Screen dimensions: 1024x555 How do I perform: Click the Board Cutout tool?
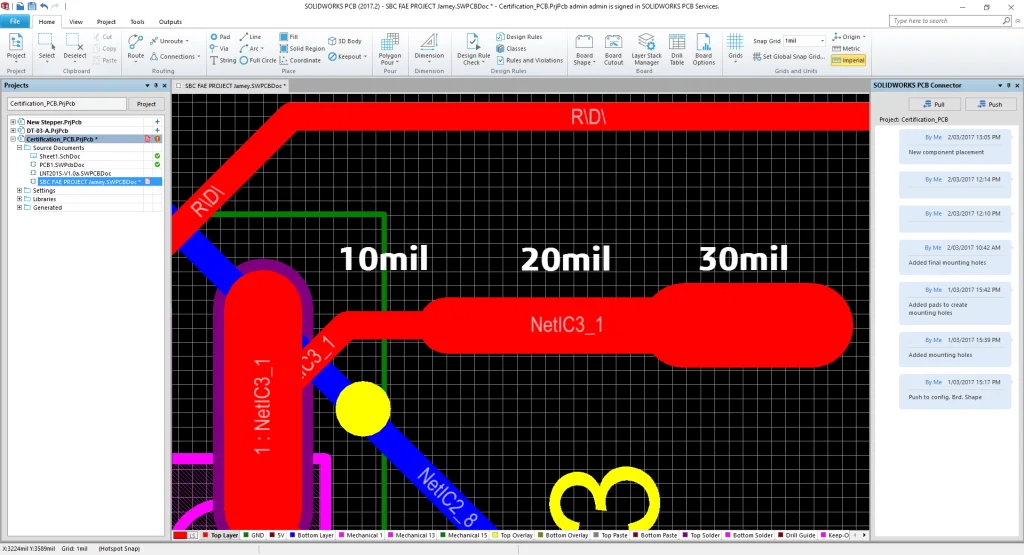point(613,47)
